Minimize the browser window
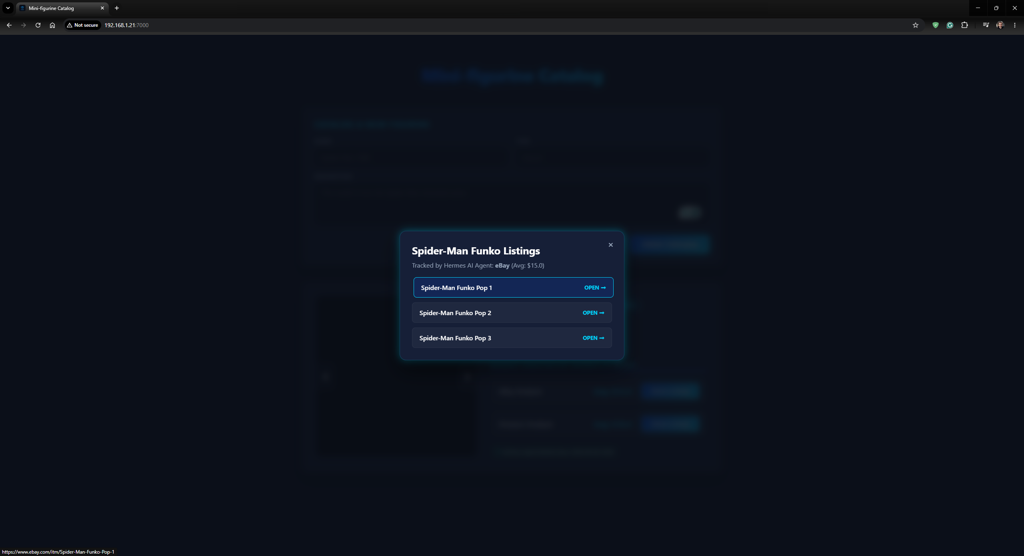Image resolution: width=1024 pixels, height=556 pixels. [x=978, y=8]
